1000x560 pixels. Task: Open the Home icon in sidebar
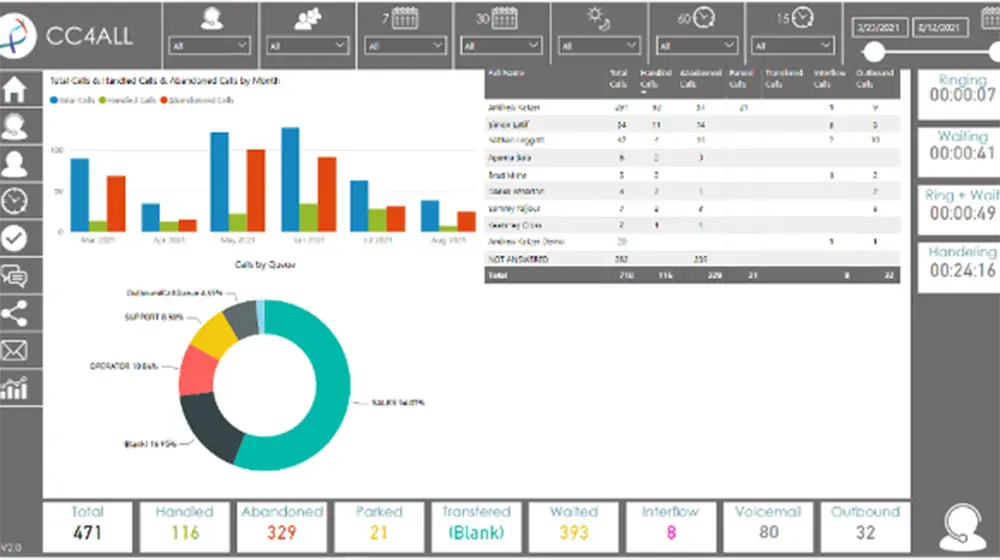15,89
